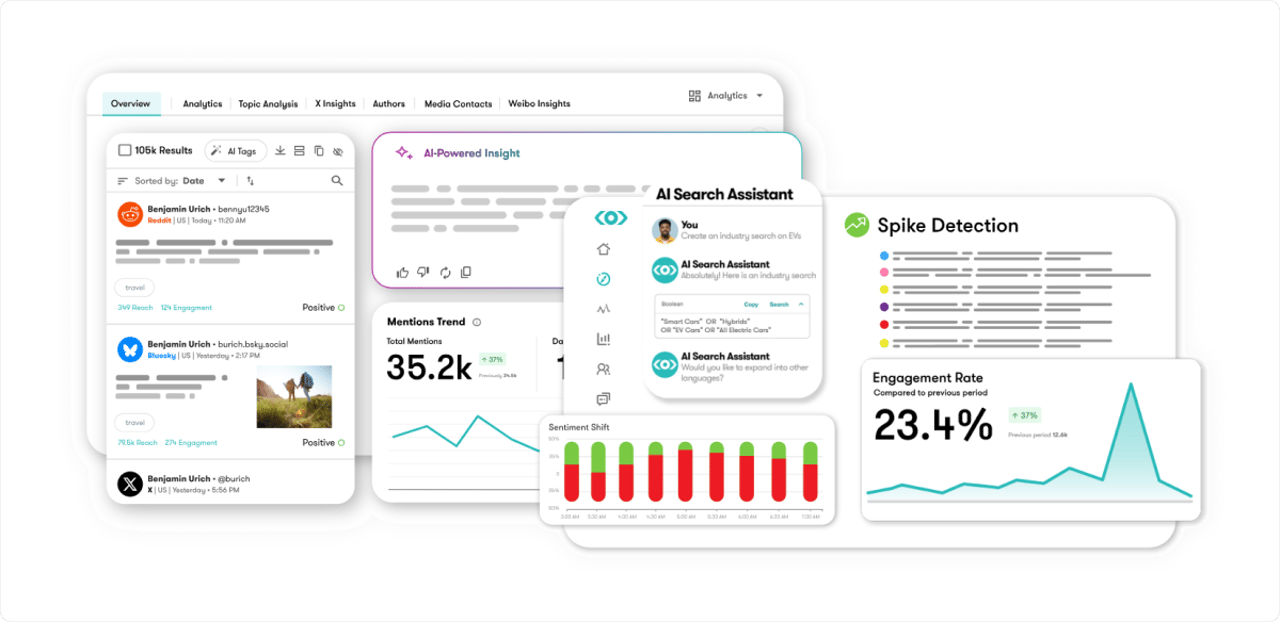Click the user avatar next to 'You'
The width and height of the screenshot is (1280, 622).
tap(664, 231)
